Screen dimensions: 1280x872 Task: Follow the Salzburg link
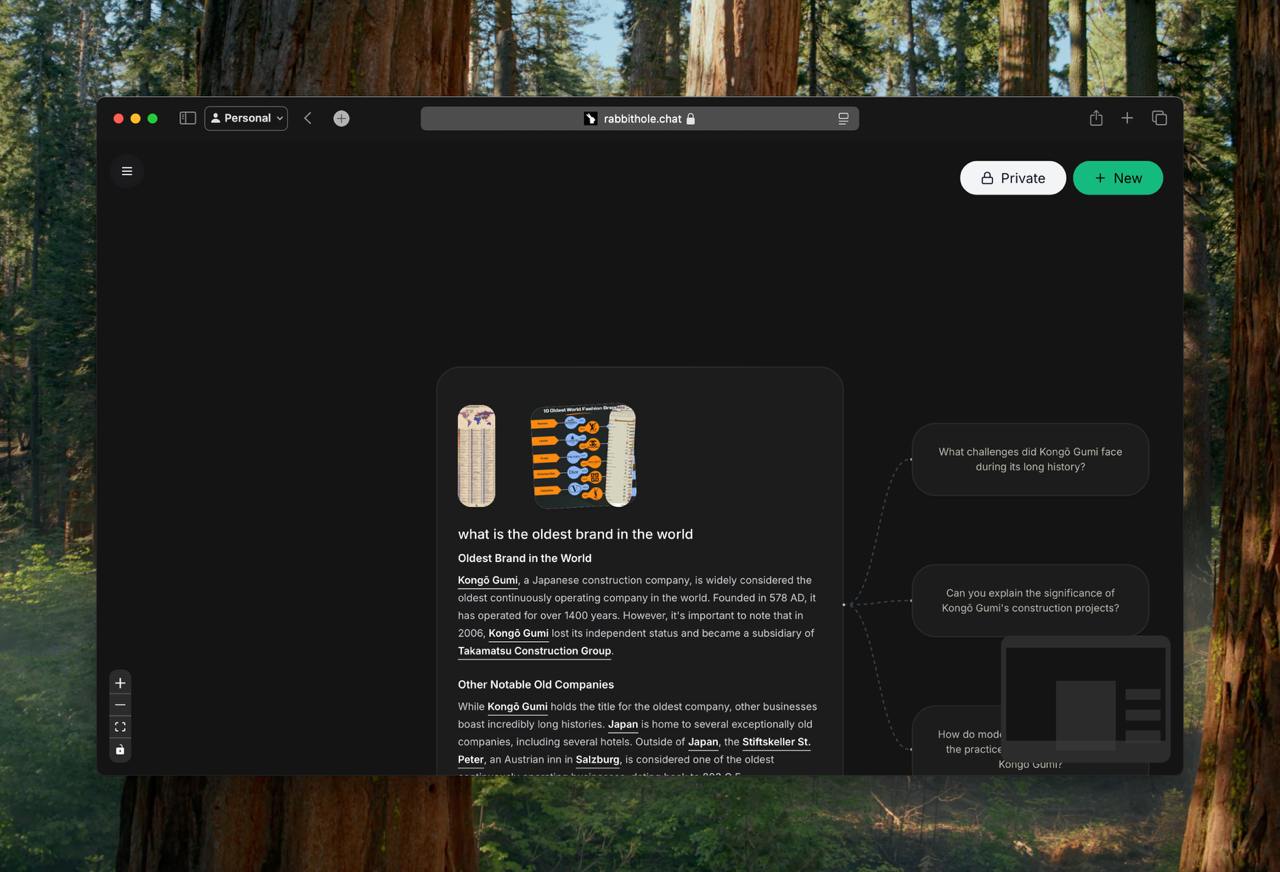coord(597,760)
